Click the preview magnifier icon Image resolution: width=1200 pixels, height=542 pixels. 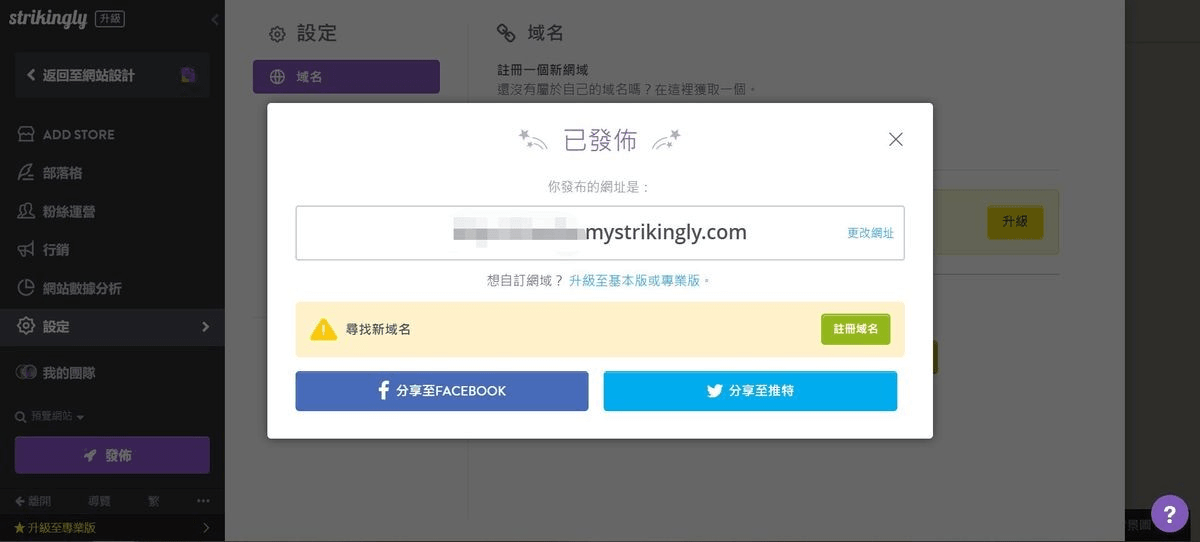pos(20,416)
